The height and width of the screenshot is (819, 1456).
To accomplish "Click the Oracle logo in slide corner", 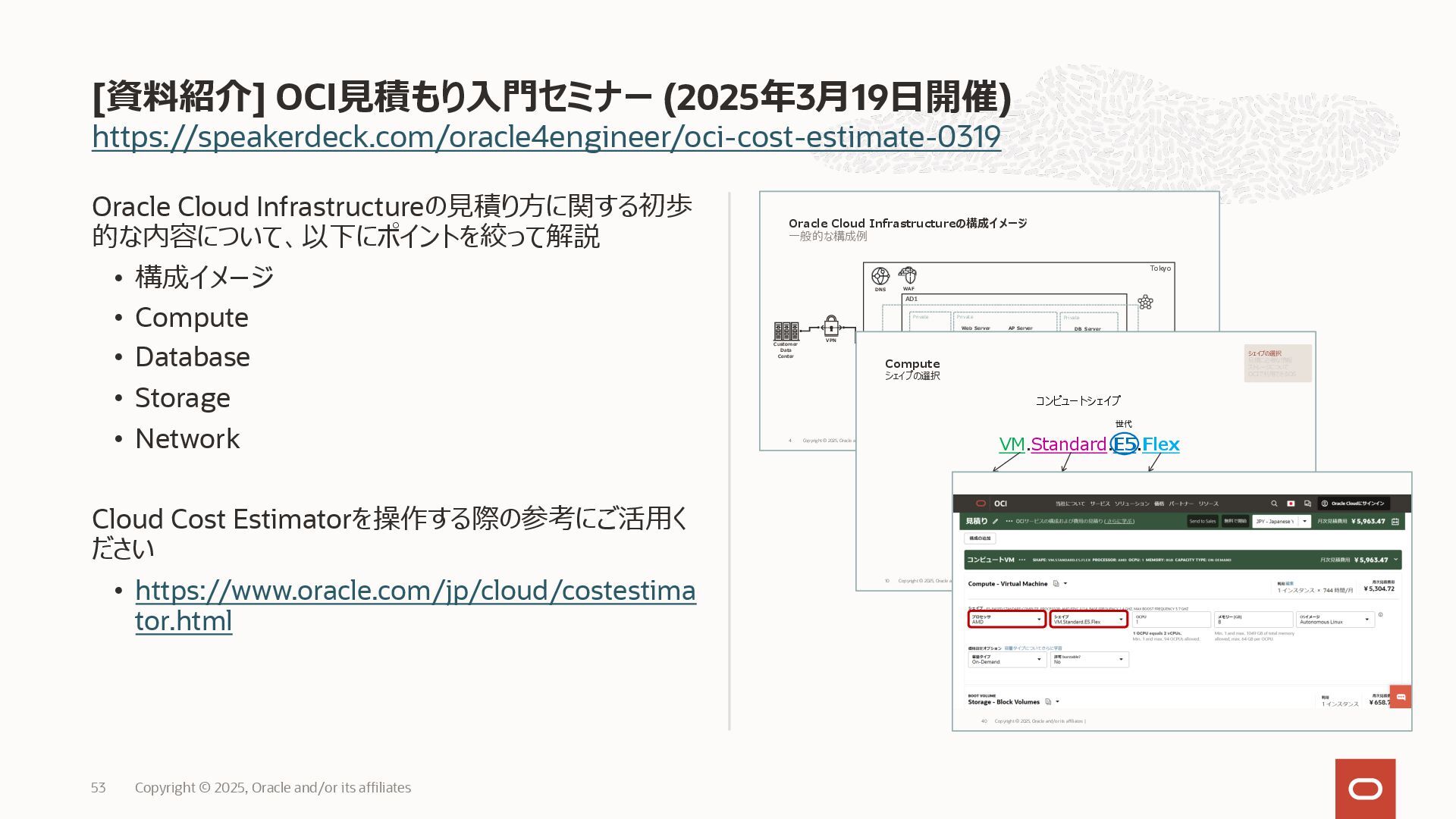I will point(1365,789).
